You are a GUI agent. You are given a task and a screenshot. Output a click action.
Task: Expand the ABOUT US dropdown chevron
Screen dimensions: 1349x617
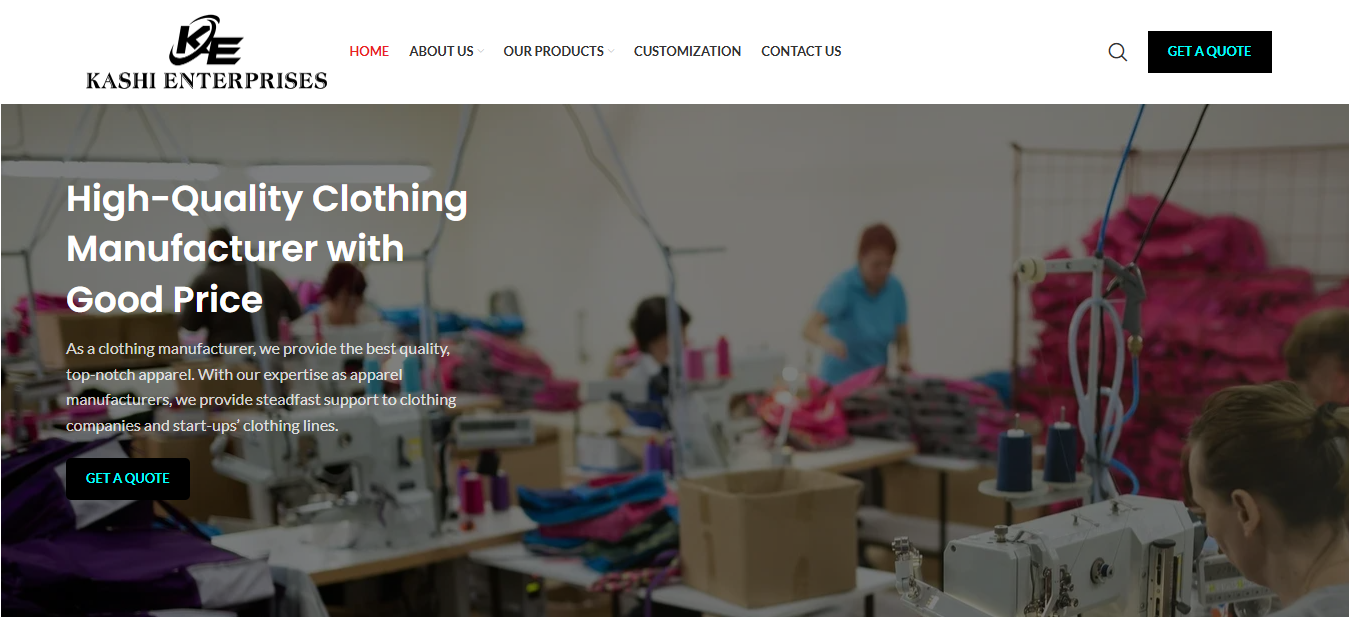[x=481, y=51]
